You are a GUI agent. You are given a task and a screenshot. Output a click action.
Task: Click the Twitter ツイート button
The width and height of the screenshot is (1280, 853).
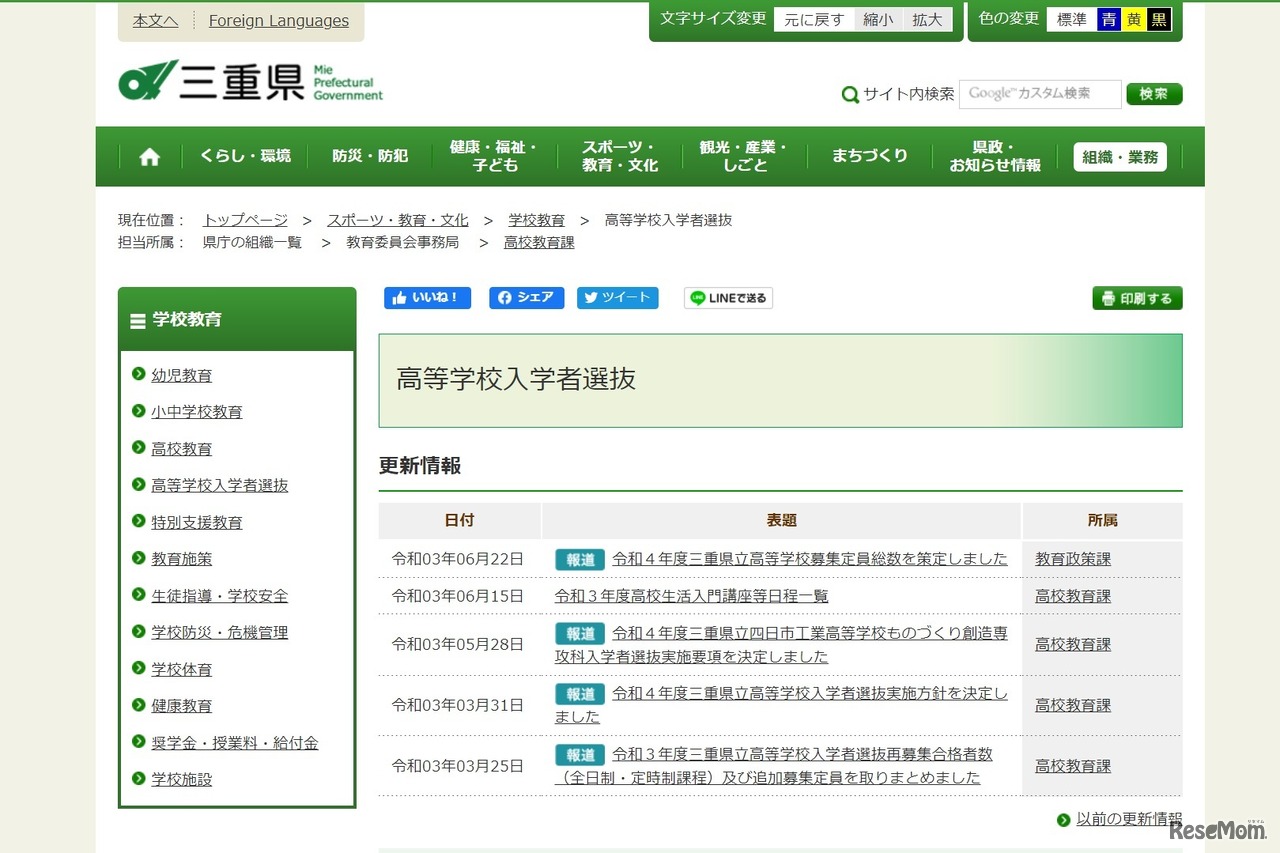pos(617,297)
